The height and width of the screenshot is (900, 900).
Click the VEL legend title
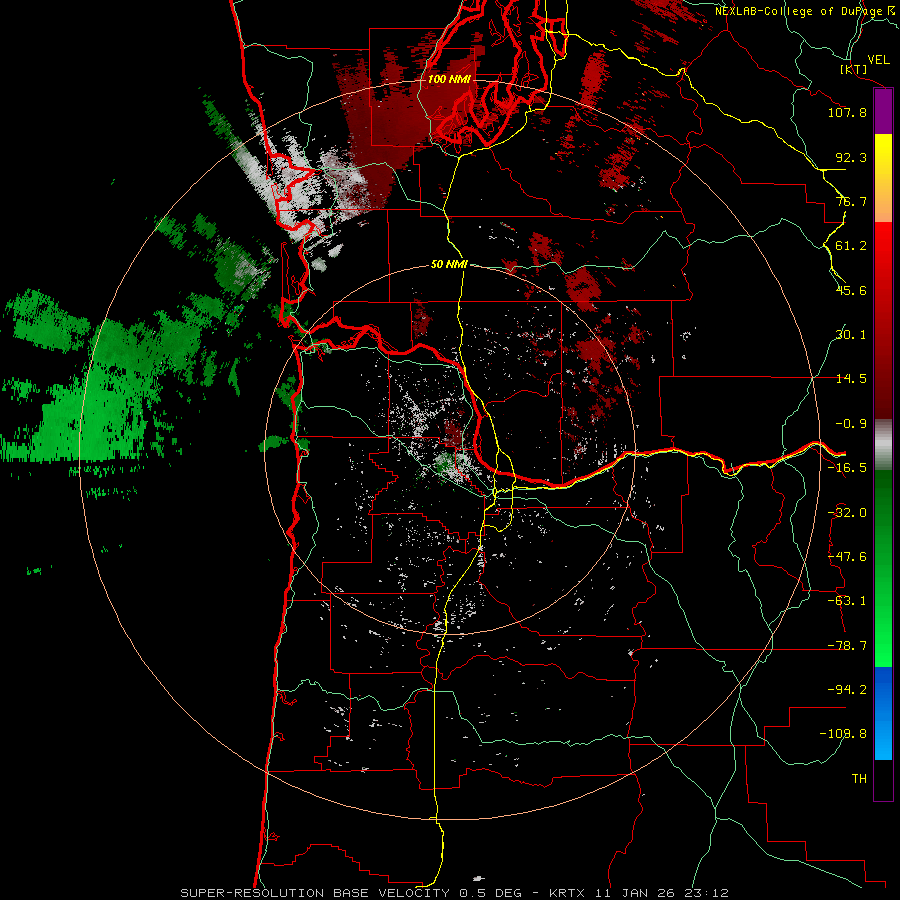click(x=878, y=60)
